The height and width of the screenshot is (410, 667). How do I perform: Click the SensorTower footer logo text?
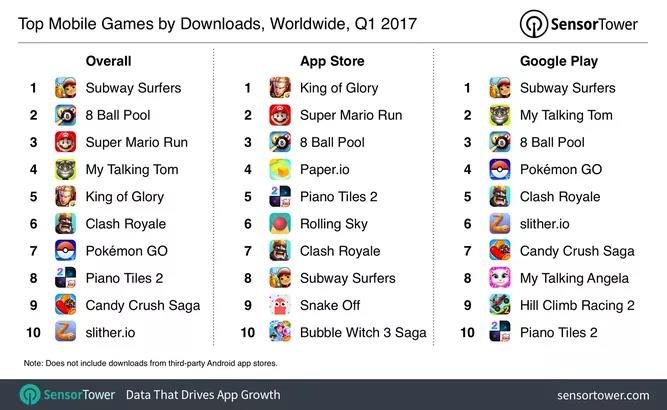point(79,395)
